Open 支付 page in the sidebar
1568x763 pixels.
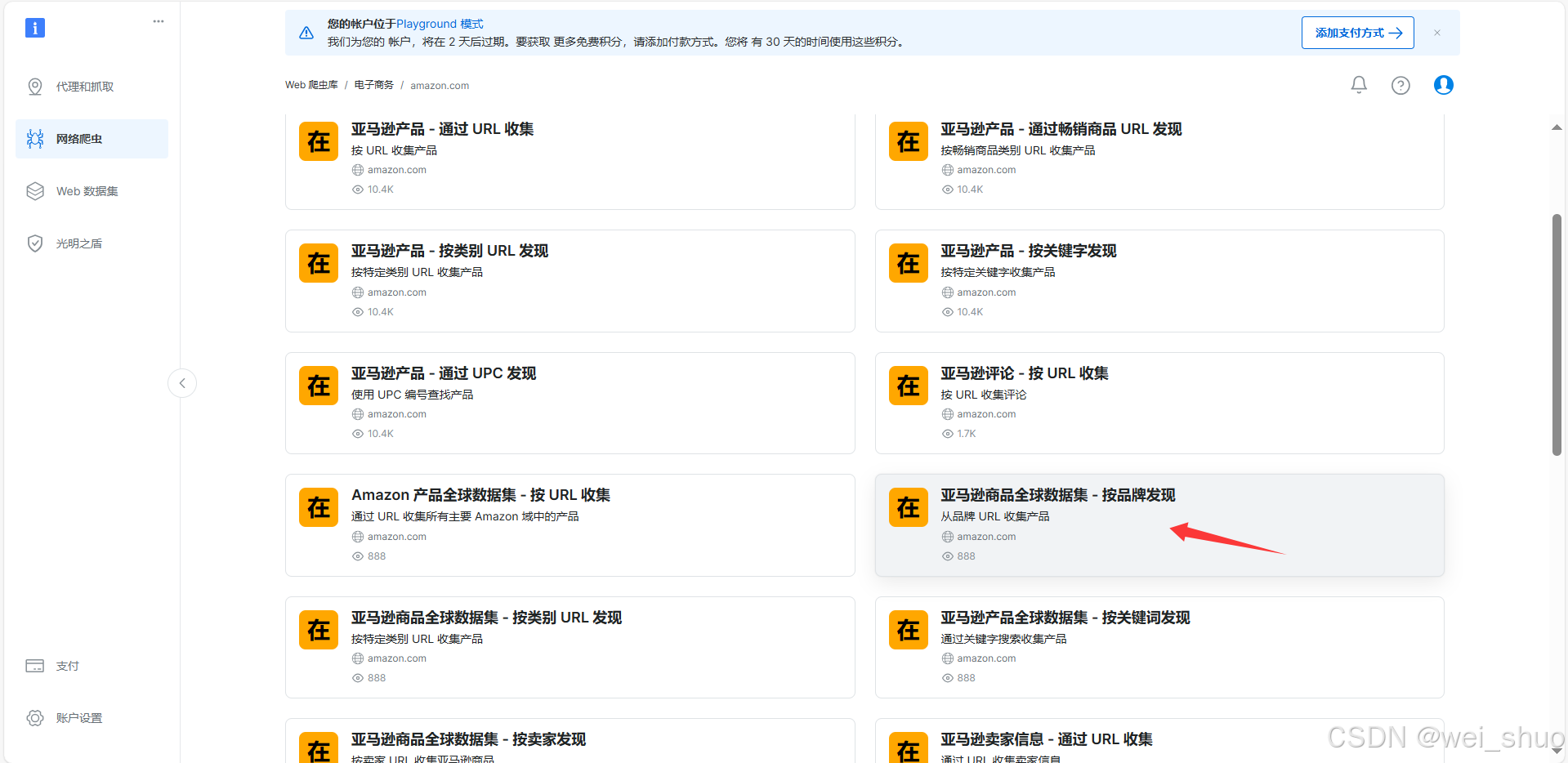point(92,666)
